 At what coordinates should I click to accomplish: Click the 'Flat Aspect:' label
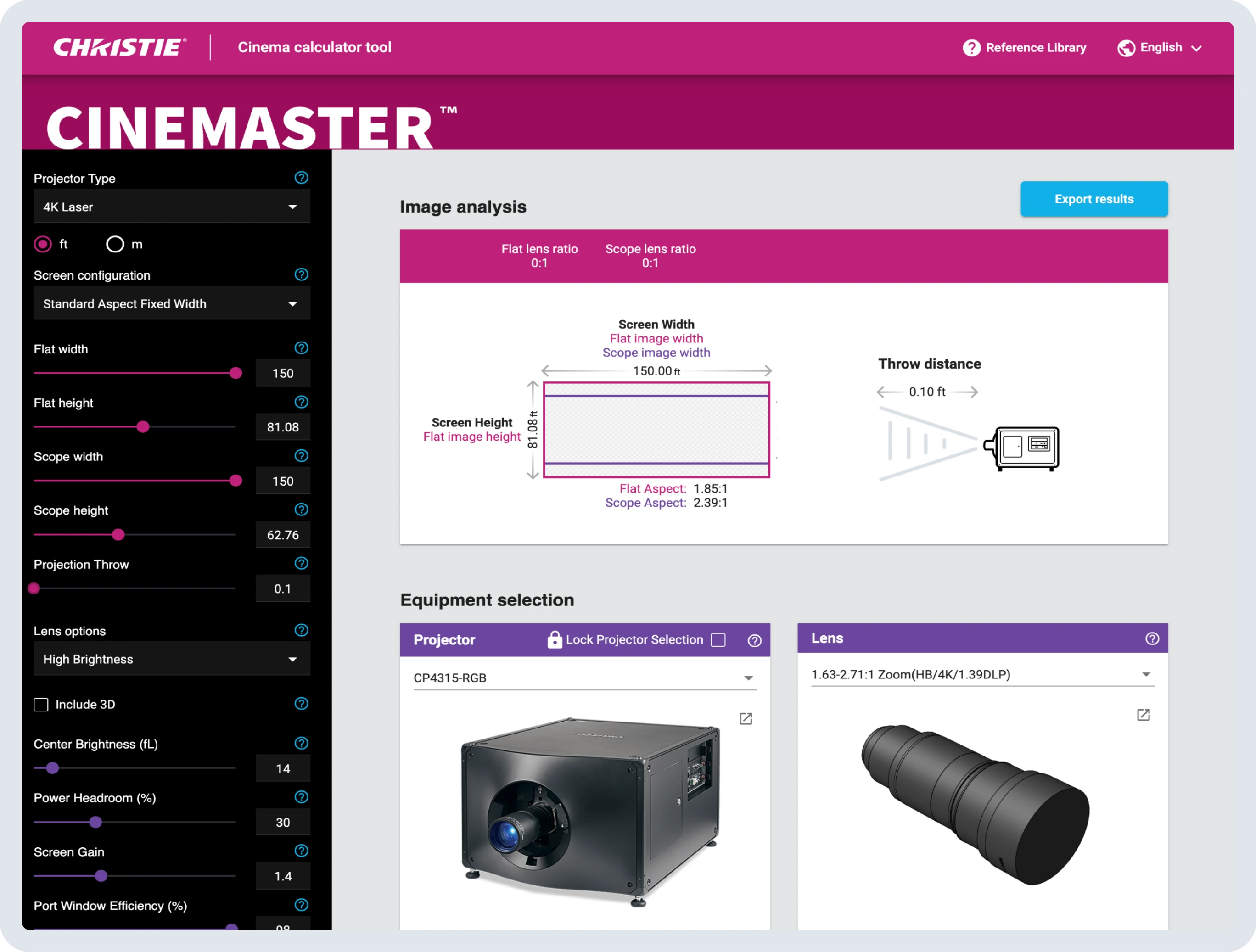(x=652, y=488)
